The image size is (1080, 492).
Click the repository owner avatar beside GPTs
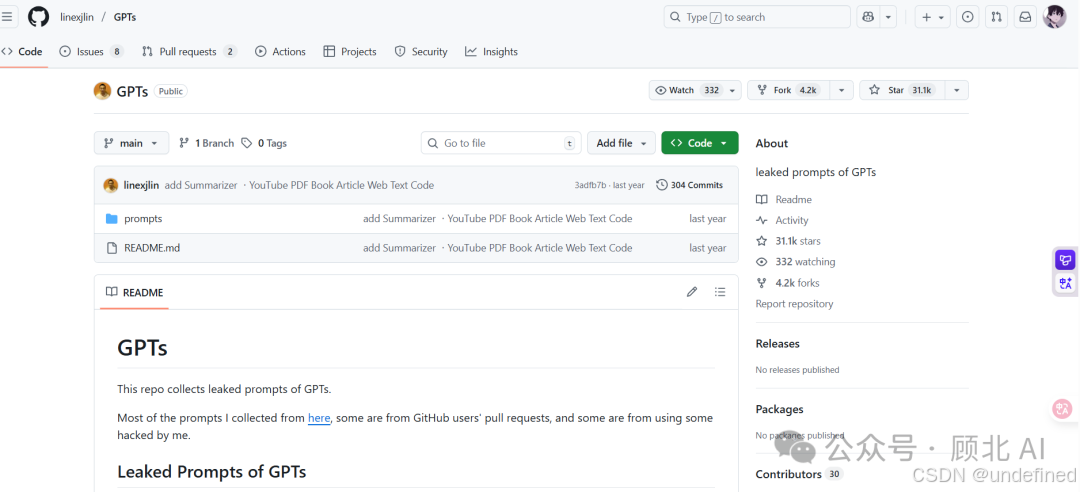pyautogui.click(x=102, y=91)
